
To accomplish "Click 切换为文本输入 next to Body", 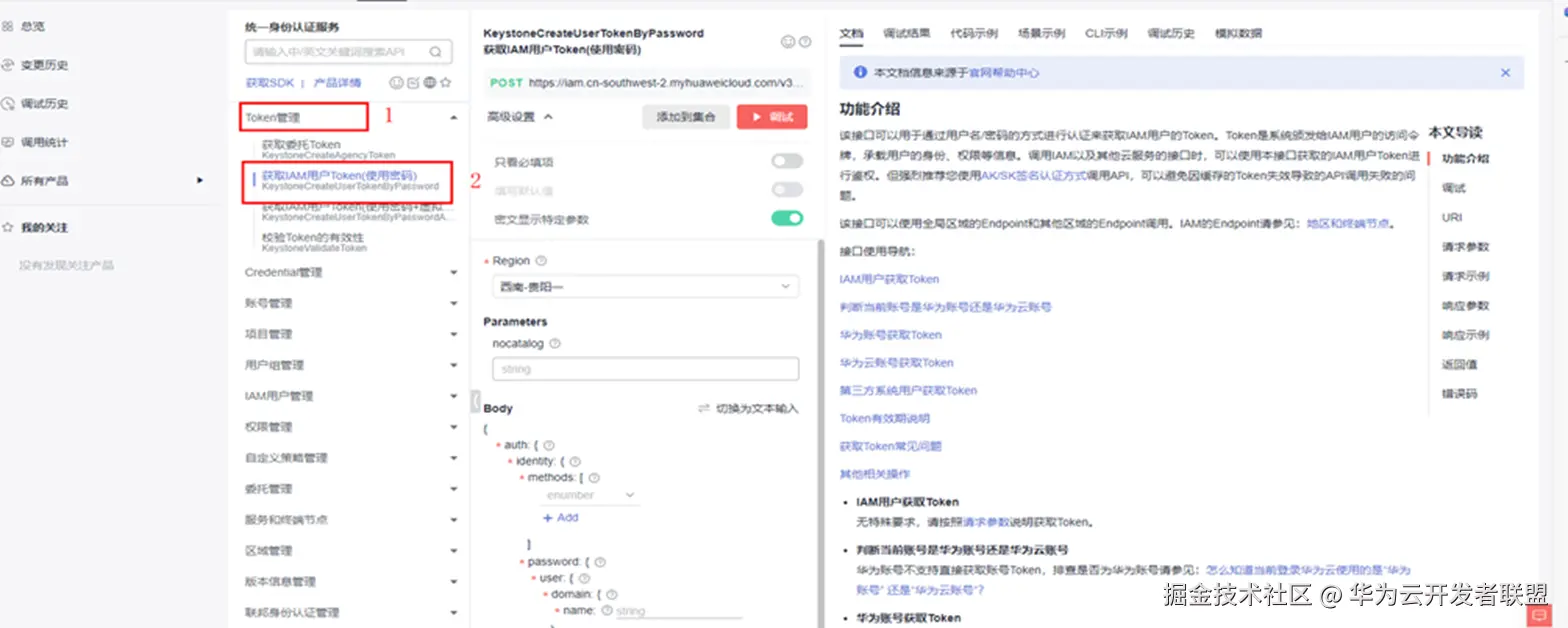I will 748,409.
